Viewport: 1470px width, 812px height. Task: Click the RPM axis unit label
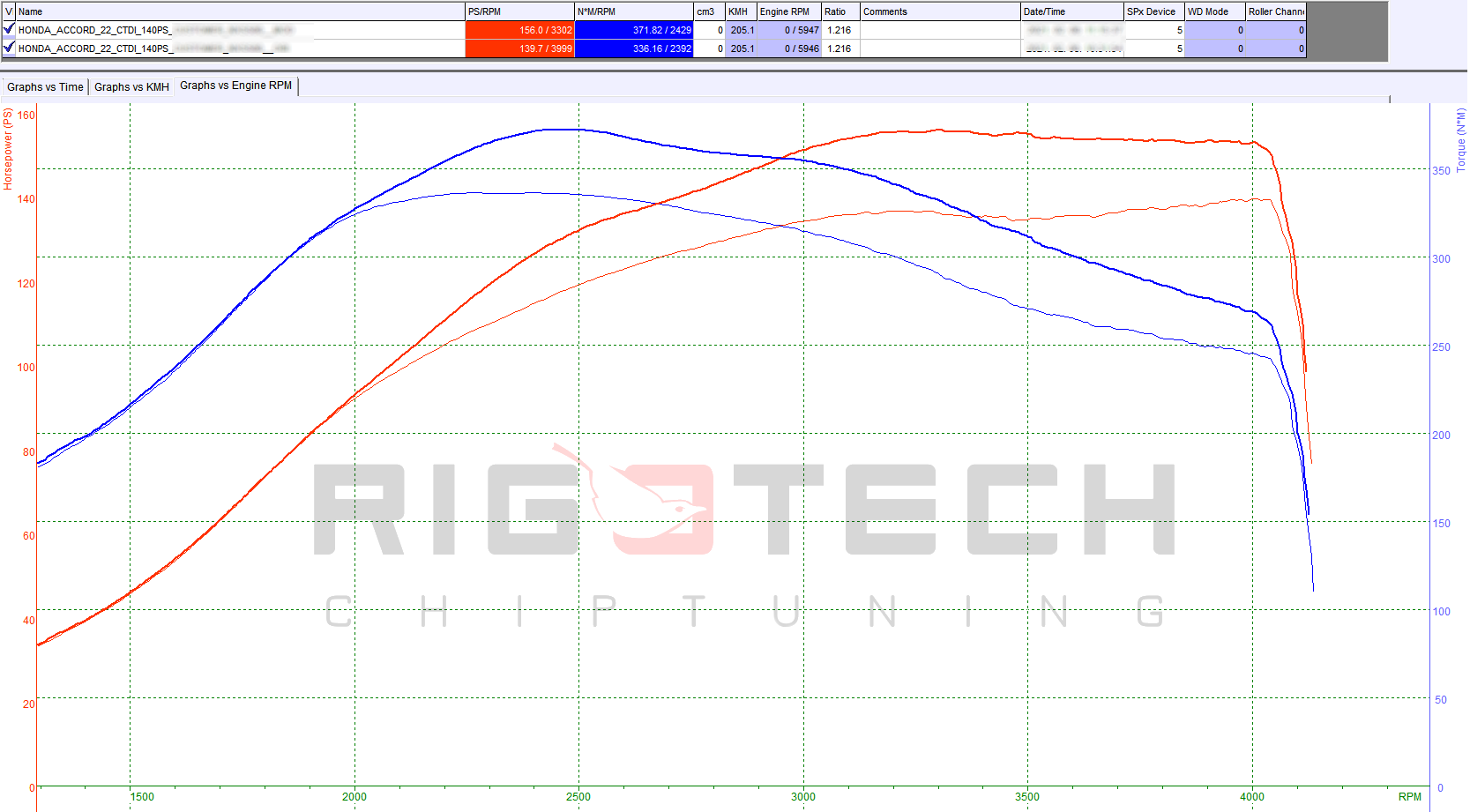coord(1409,797)
